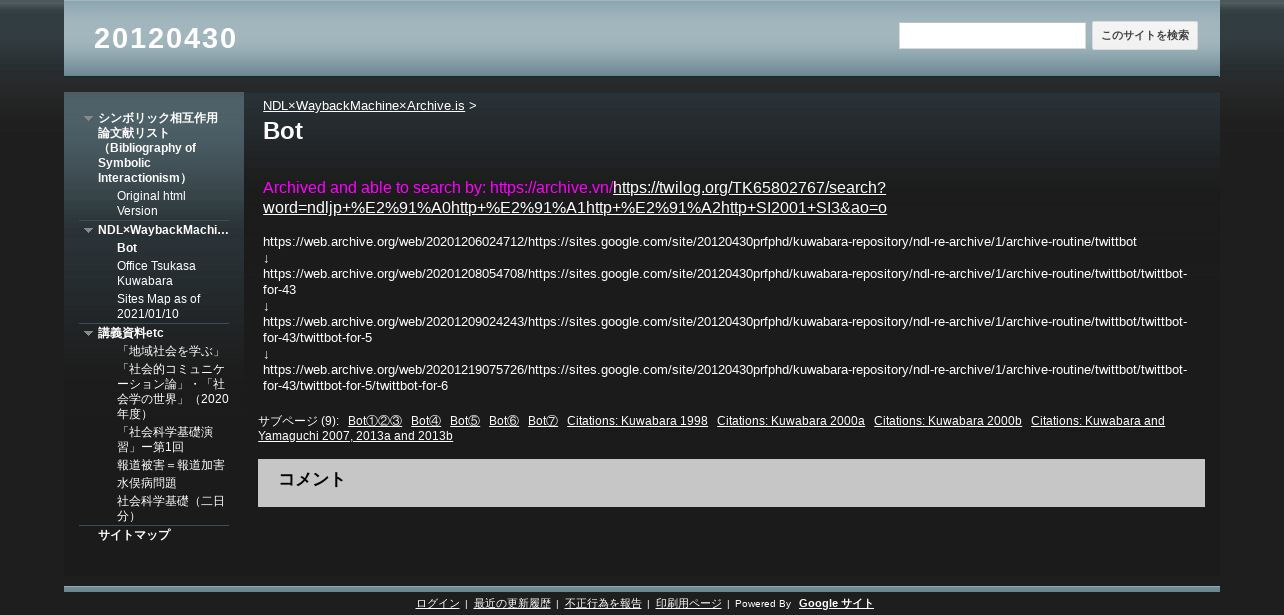Open Office Tsukasa Kuwabara page
Image resolution: width=1284 pixels, height=615 pixels.
pyautogui.click(x=156, y=274)
